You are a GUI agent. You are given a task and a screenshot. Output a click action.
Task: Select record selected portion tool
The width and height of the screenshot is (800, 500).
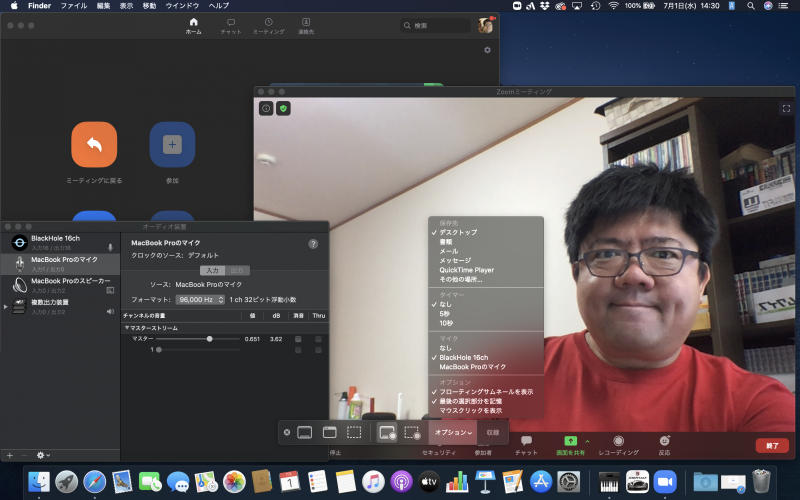point(412,433)
